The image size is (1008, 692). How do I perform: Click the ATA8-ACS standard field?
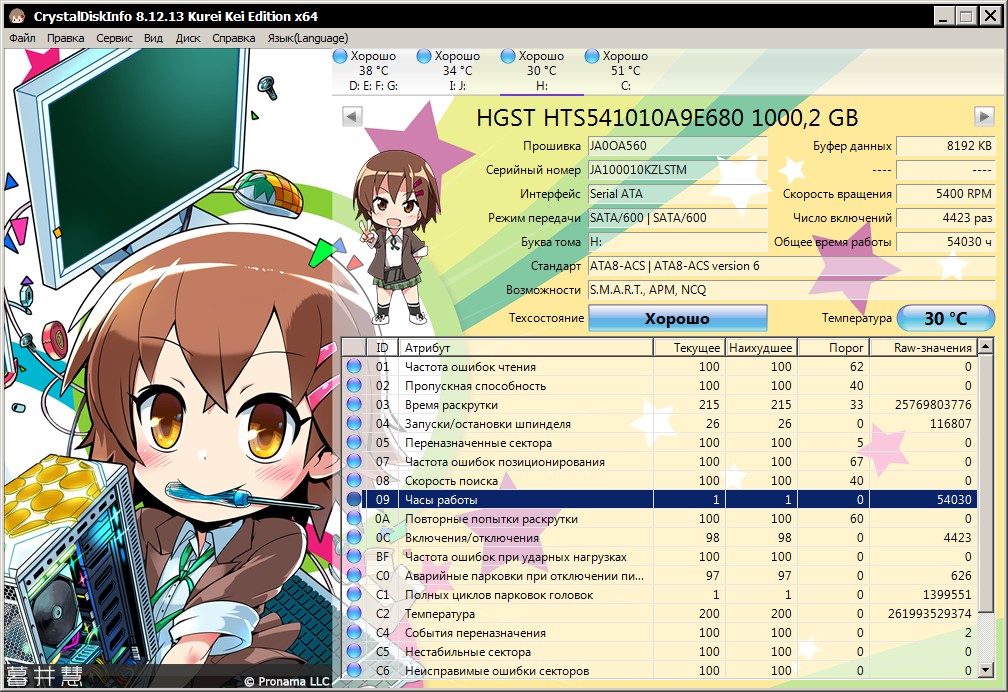click(x=791, y=266)
